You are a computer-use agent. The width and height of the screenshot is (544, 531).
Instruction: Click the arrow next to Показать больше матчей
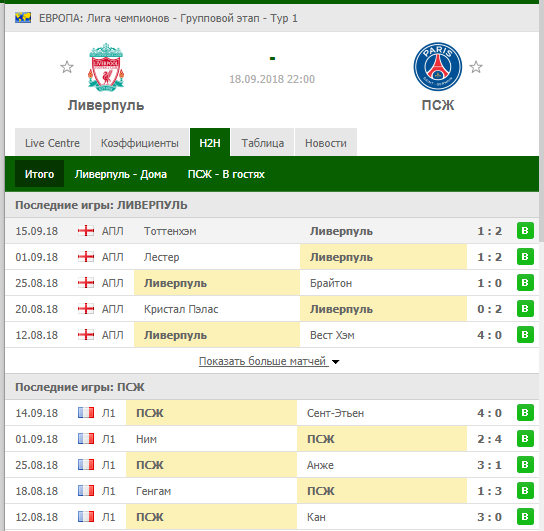click(x=335, y=362)
